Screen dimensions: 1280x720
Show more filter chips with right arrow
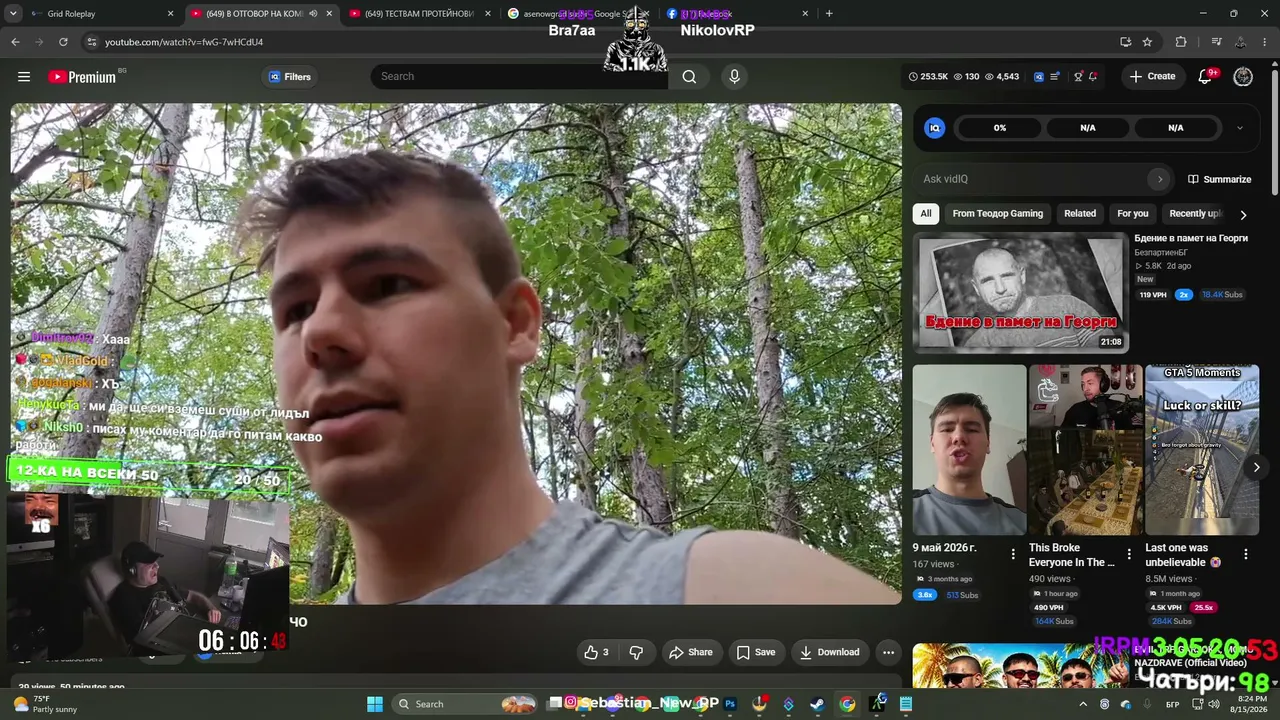pos(1243,214)
